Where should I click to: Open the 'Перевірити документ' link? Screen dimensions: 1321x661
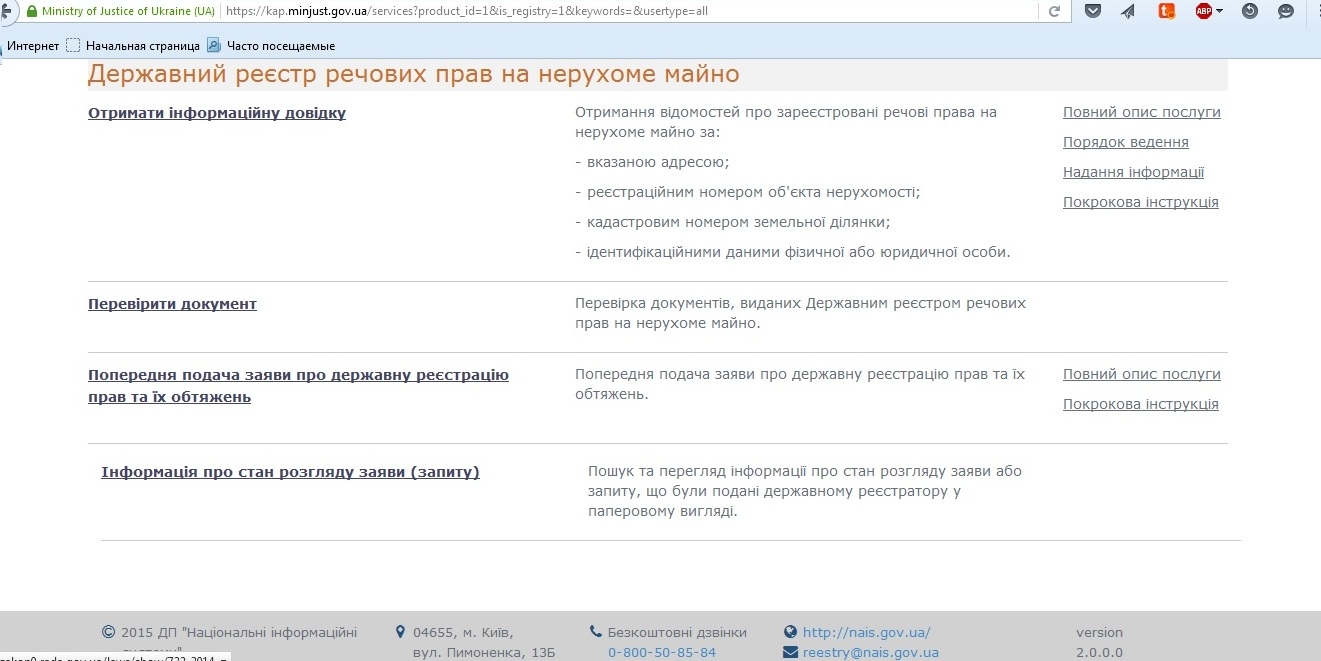click(x=172, y=304)
